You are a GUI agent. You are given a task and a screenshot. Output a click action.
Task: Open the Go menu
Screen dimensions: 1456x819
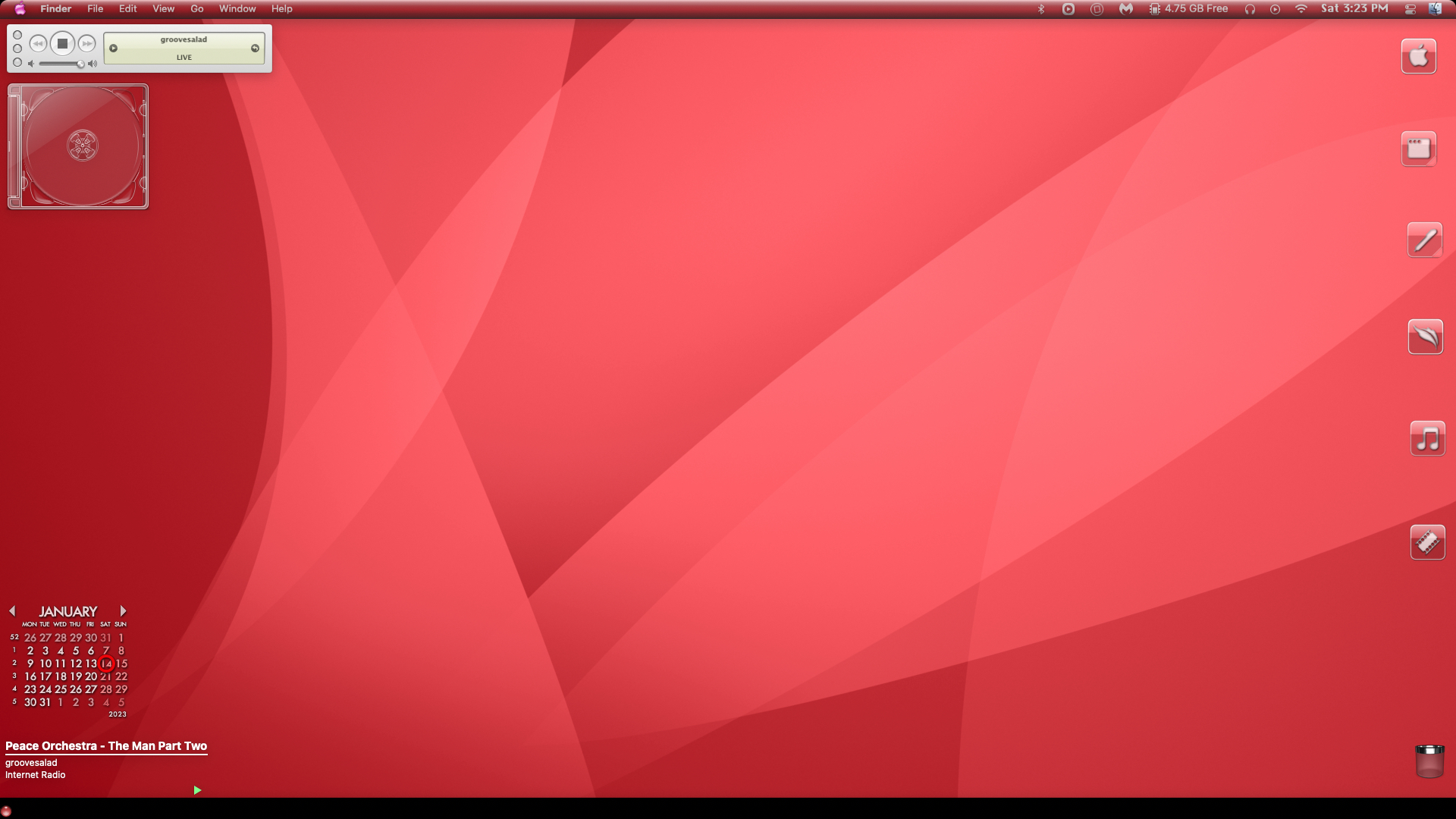[x=197, y=9]
